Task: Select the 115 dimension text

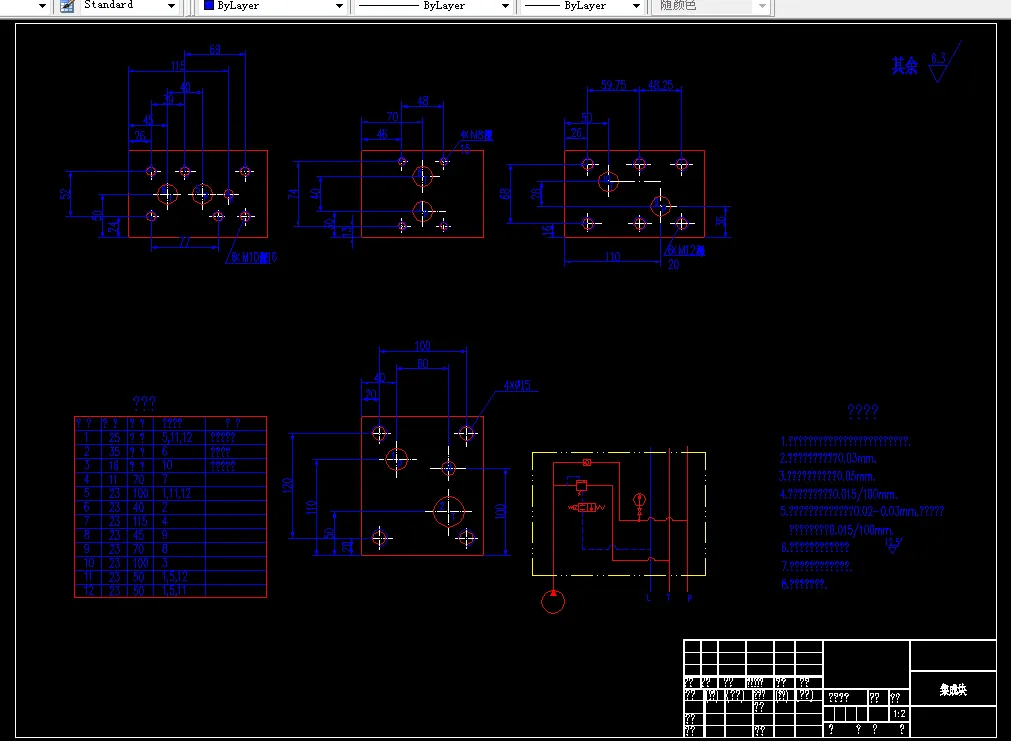Action: coord(178,65)
